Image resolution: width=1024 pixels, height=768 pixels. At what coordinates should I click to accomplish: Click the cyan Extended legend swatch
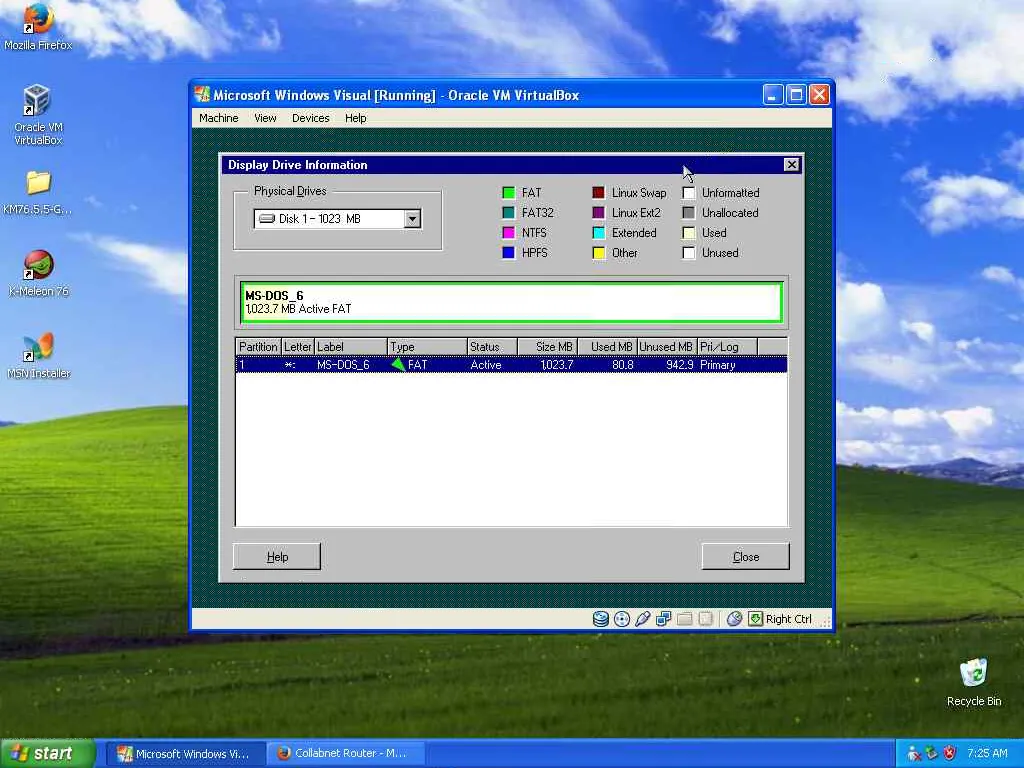599,232
